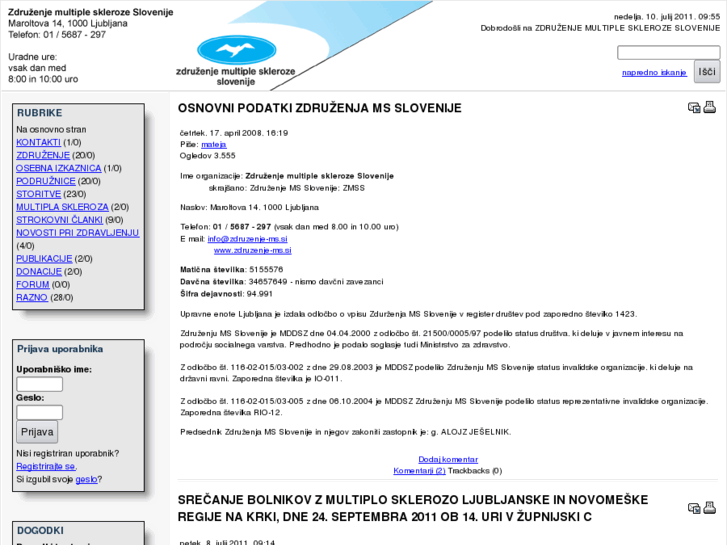This screenshot has width=727, height=545.
Task: Click the Telefon: 01 / 5687 - 297 header text
Action: (57, 35)
